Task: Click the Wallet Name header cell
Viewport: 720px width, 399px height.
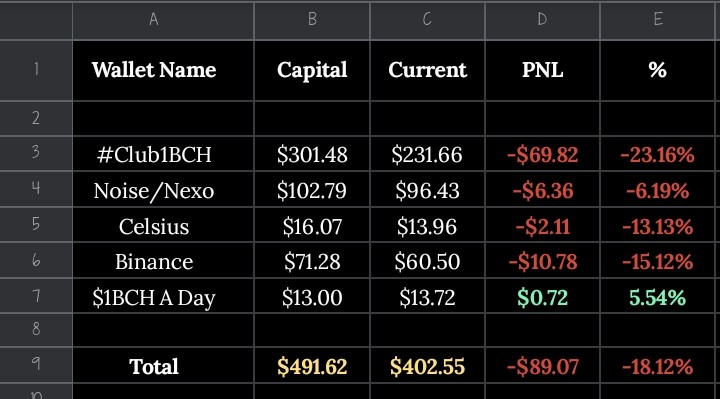Action: coord(163,70)
